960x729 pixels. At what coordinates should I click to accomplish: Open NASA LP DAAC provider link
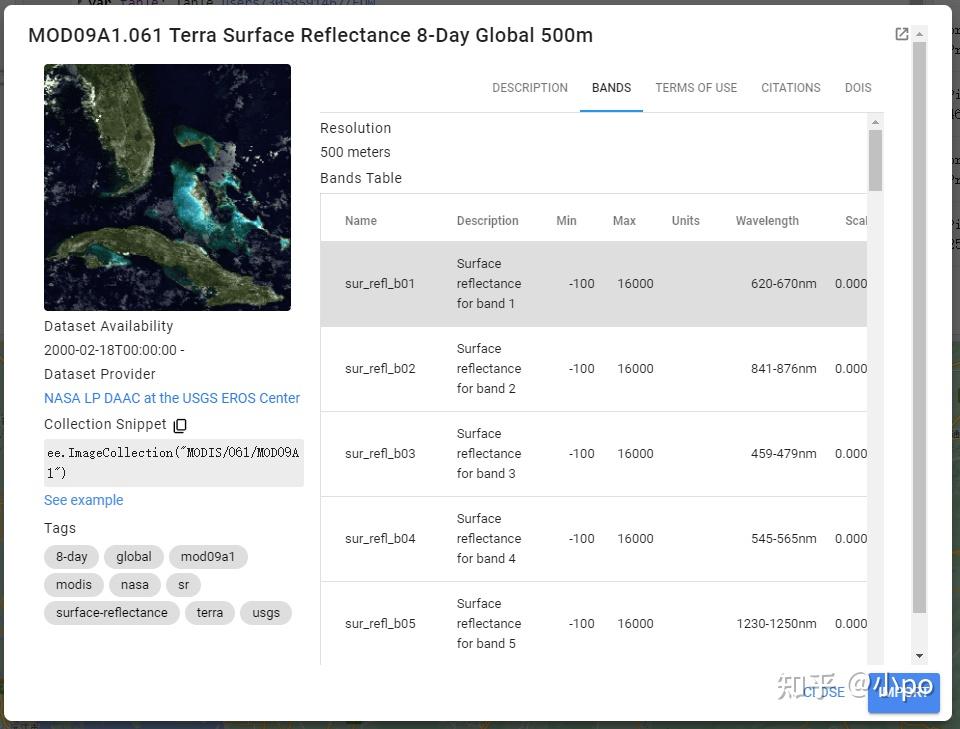pos(172,398)
